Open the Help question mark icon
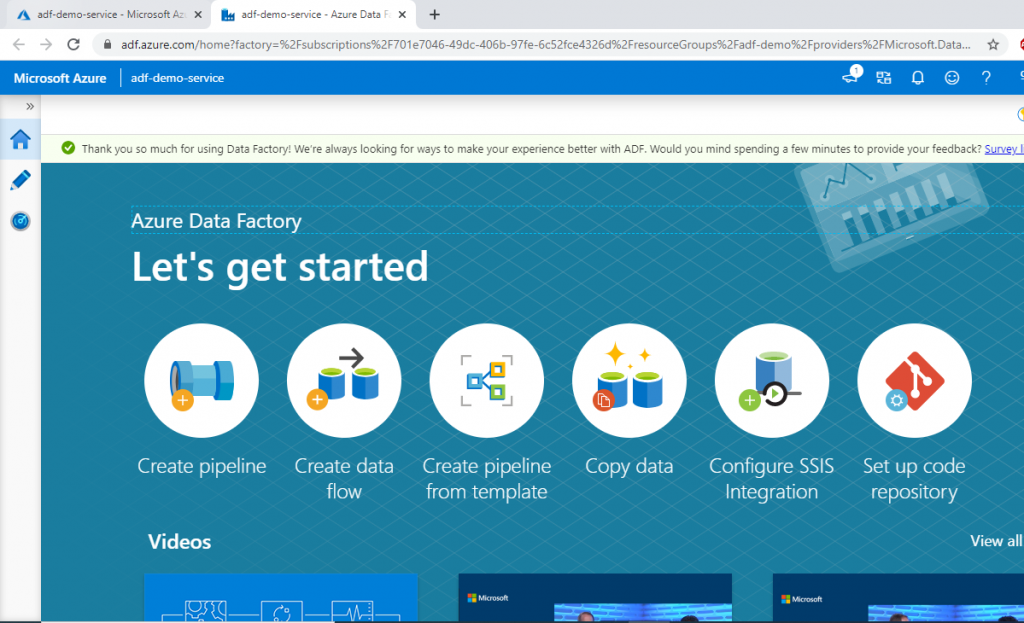This screenshot has width=1024, height=623. click(x=986, y=78)
